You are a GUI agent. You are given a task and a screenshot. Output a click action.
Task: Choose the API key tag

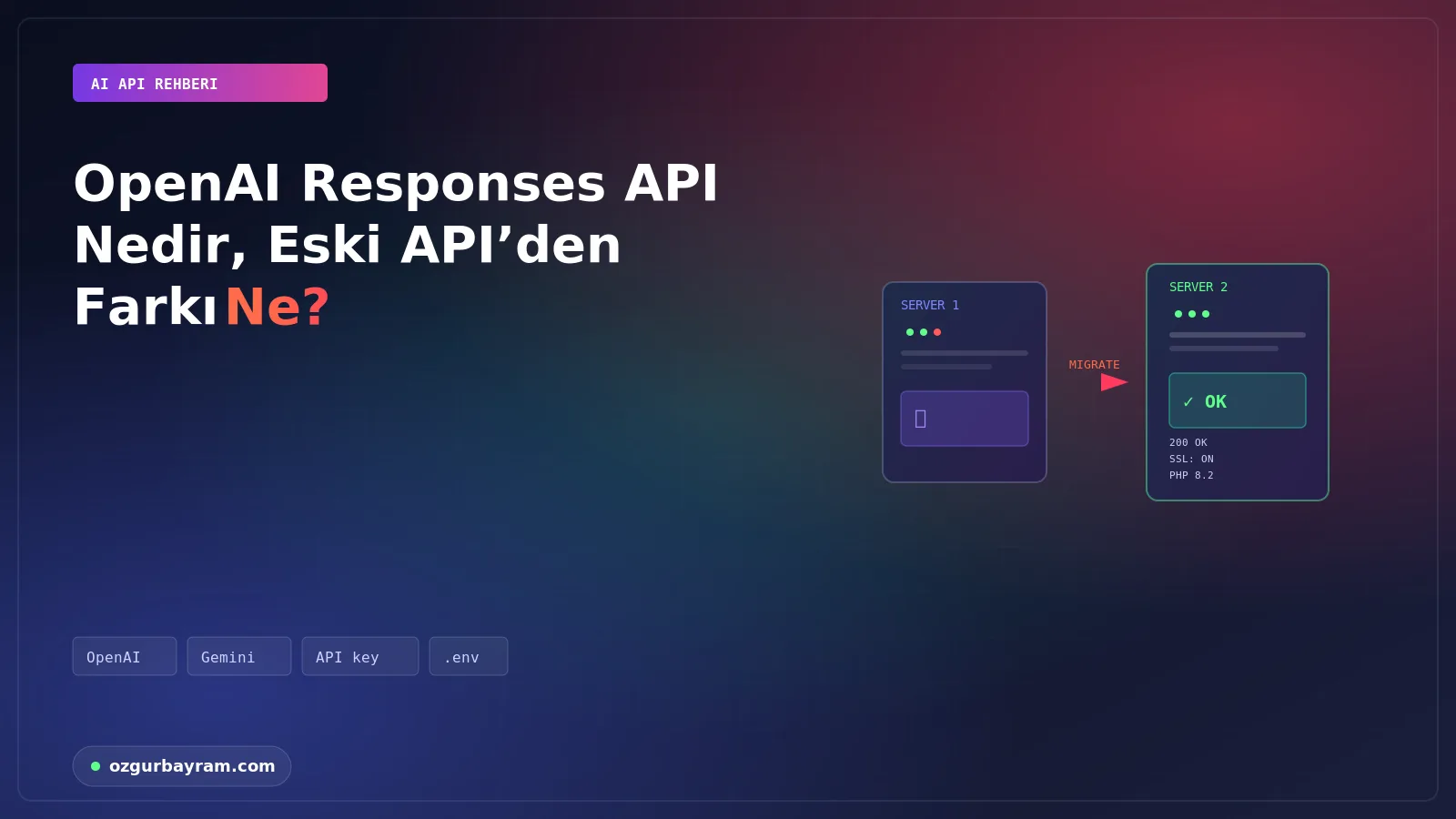point(360,656)
